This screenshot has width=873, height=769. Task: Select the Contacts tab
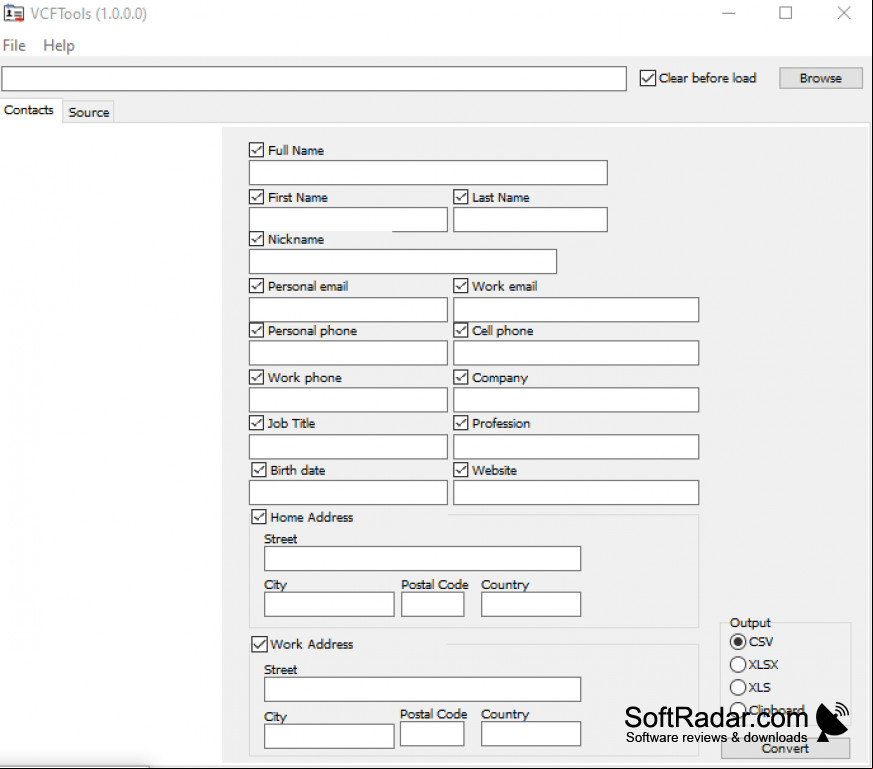29,110
